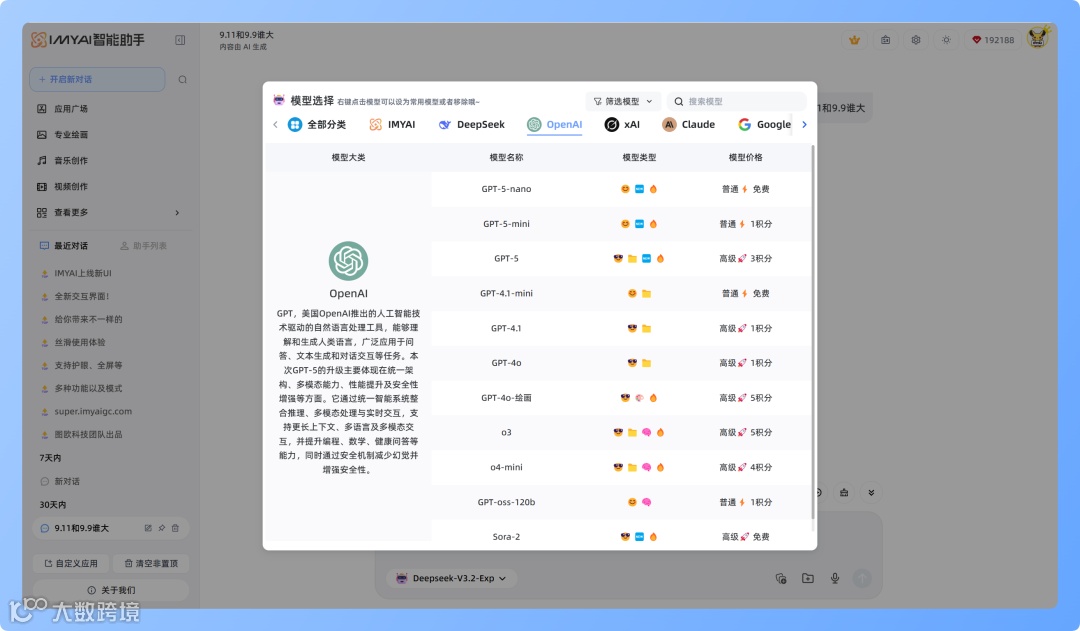Screen dimensions: 1080x631
Task: Open the crown membership icon in header
Action: (x=854, y=40)
